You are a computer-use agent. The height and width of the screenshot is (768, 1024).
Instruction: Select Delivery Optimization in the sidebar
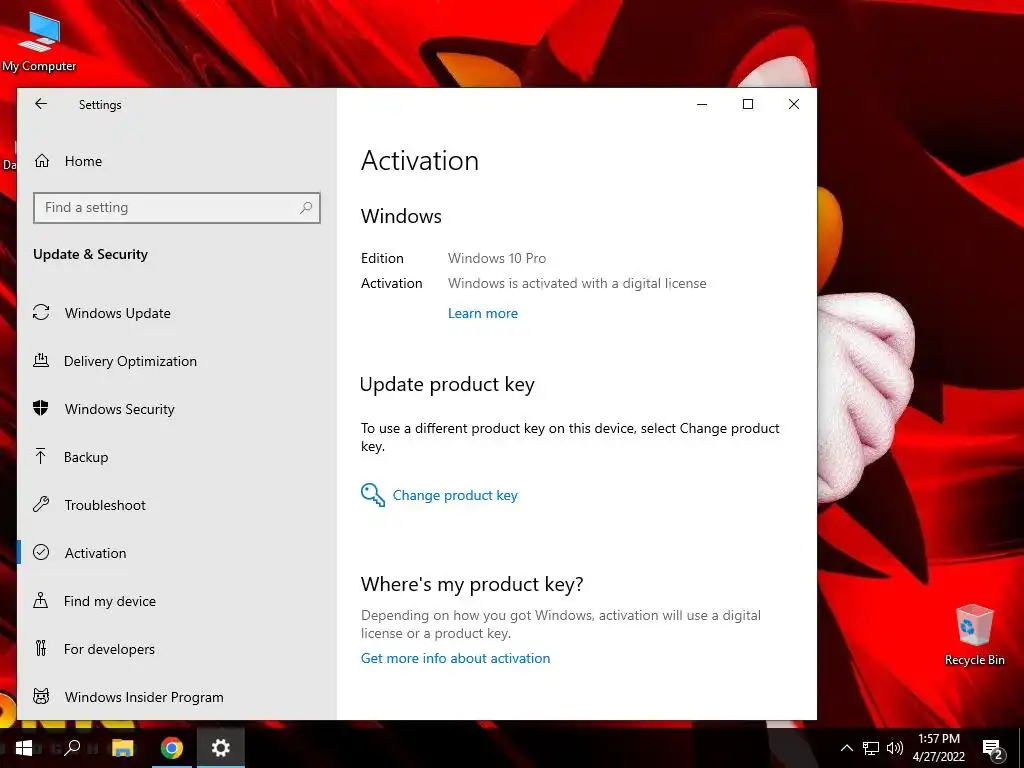tap(176, 361)
